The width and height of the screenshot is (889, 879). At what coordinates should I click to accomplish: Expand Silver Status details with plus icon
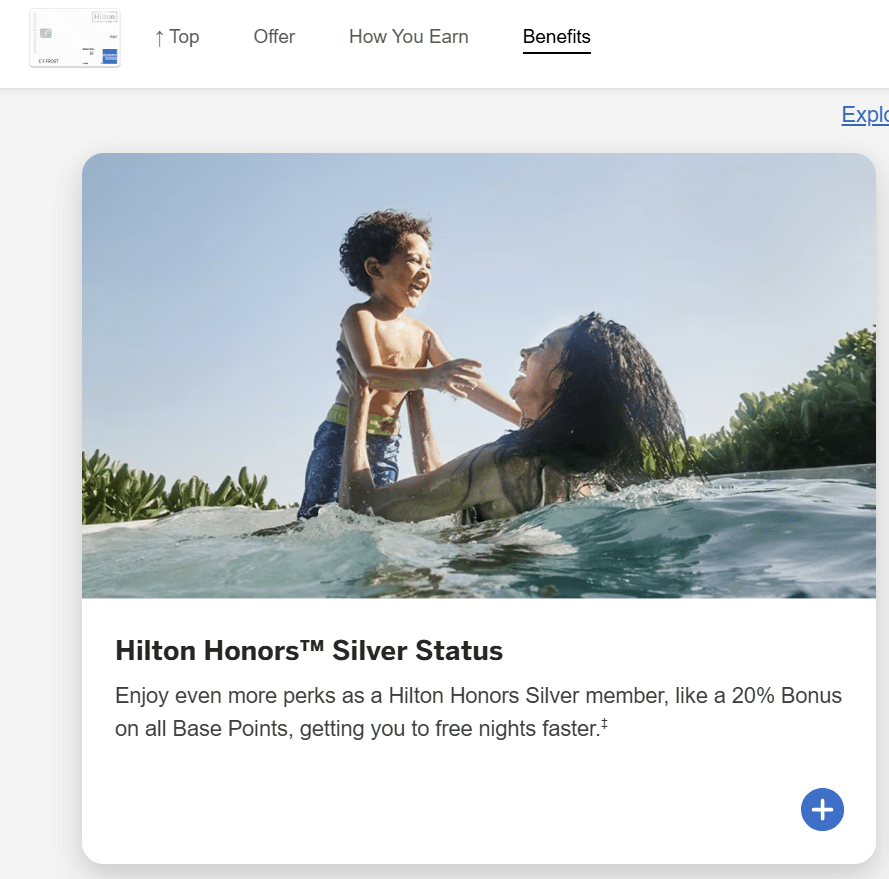822,809
